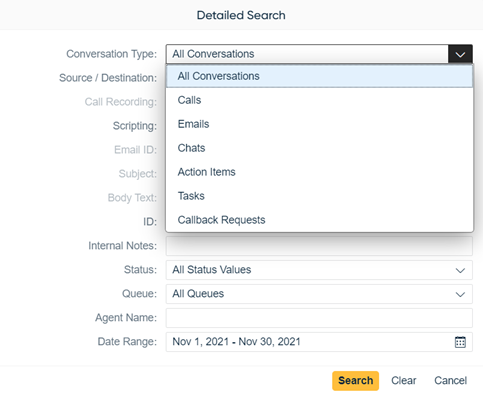Open the Date Range field showing Nov 2021
The image size is (483, 395).
point(319,342)
